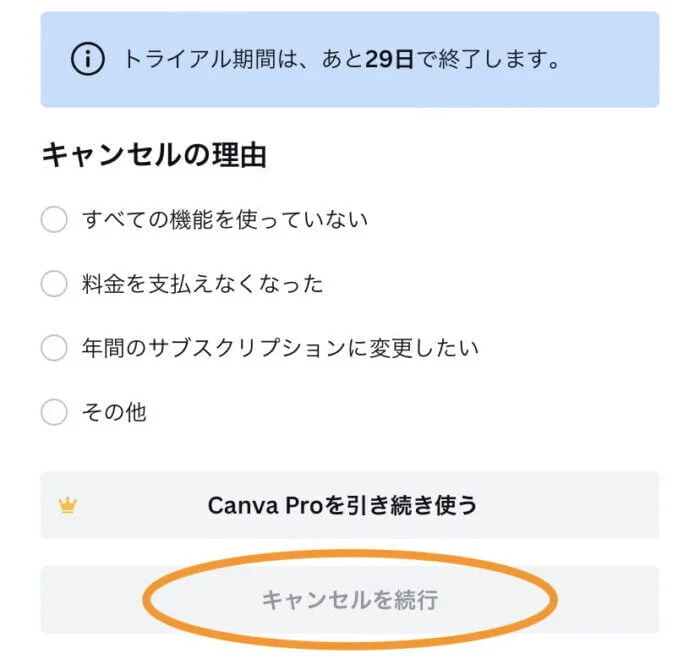Click the gold crown icon
This screenshot has width=700, height=656.
tap(67, 506)
